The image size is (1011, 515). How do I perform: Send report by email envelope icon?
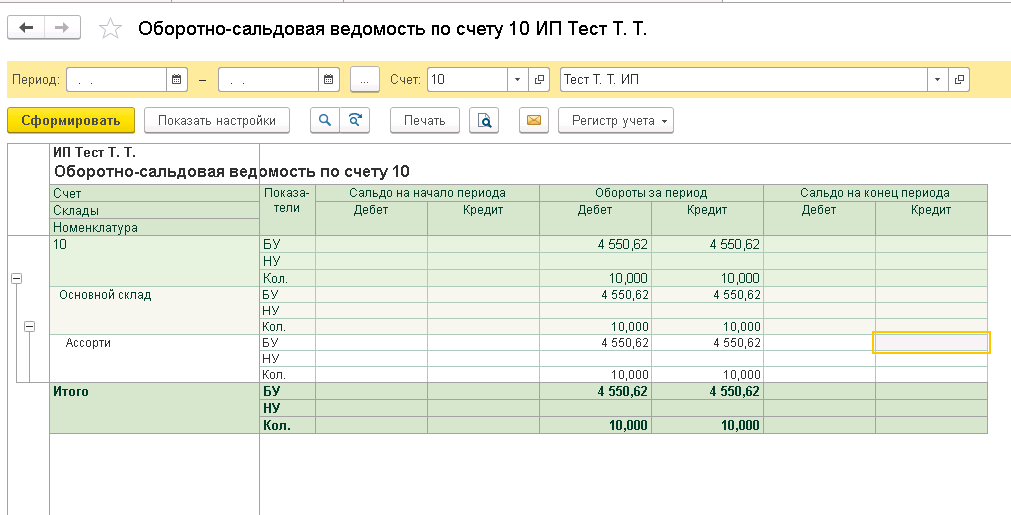534,121
